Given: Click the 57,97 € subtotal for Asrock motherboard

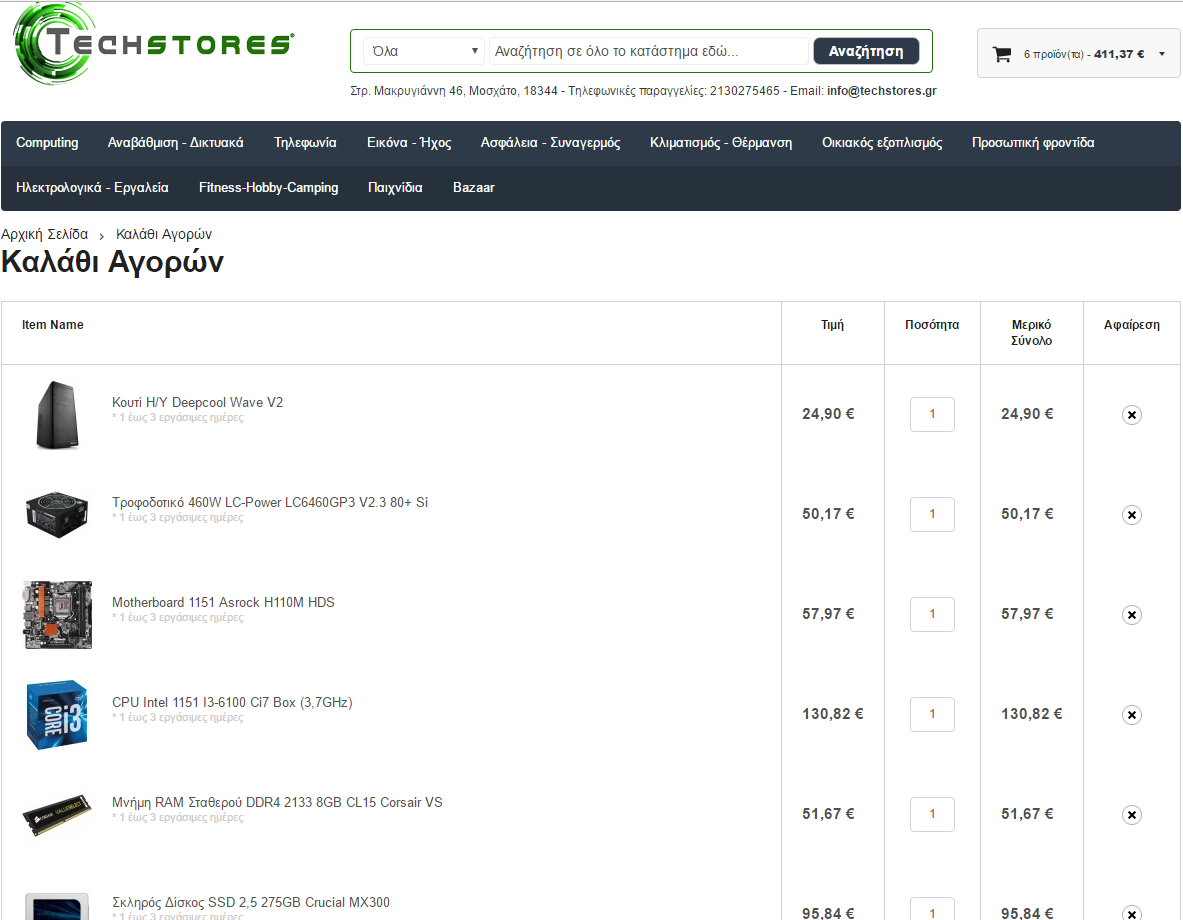Looking at the screenshot, I should point(1027,614).
